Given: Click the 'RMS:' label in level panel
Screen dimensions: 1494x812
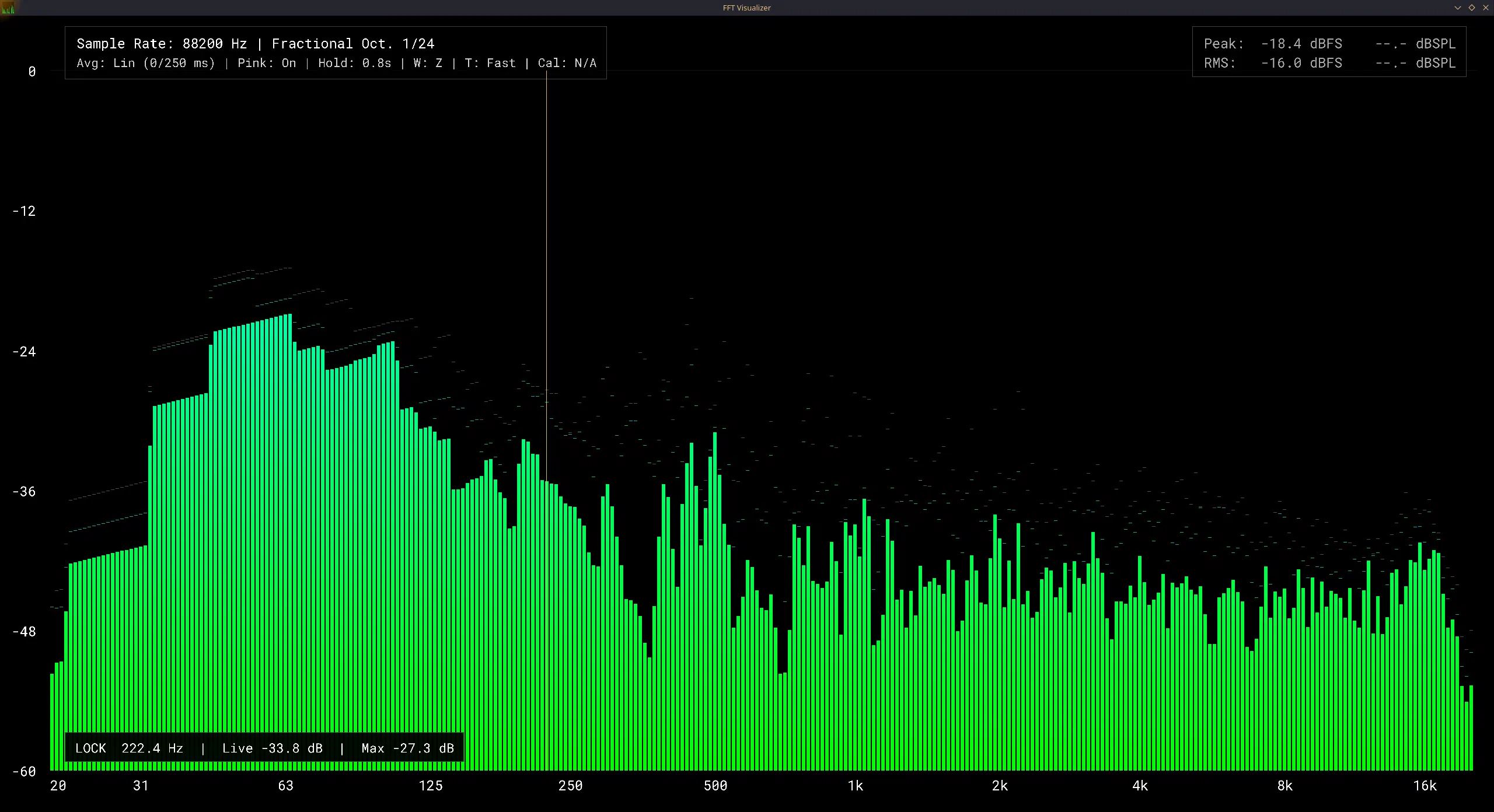Looking at the screenshot, I should point(1220,63).
